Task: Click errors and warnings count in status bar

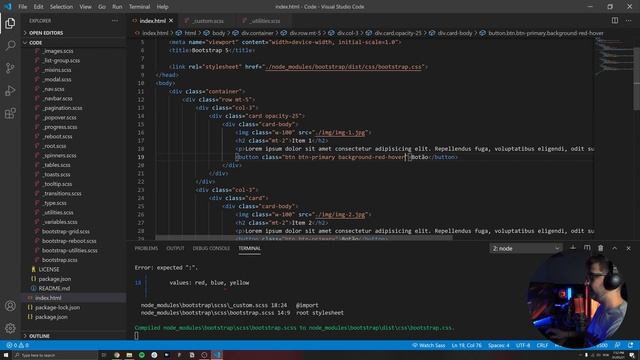Action: click(x=18, y=345)
